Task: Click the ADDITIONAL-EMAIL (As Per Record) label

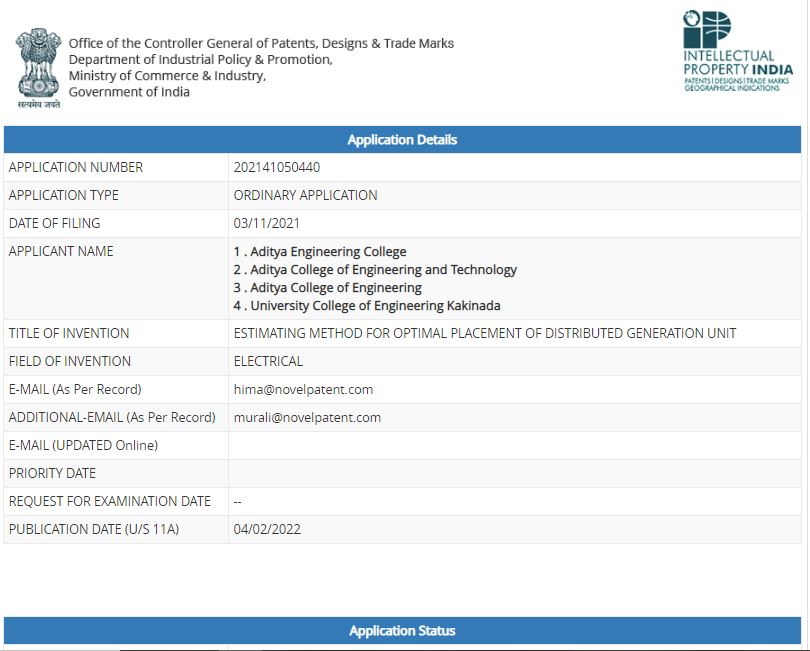Action: [112, 417]
